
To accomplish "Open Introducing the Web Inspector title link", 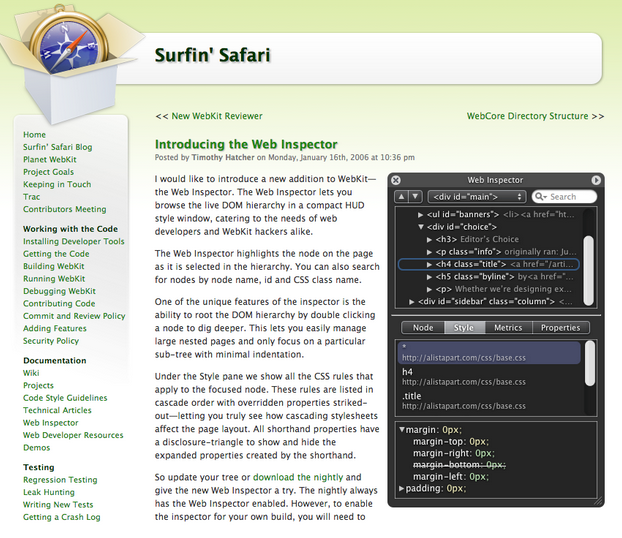I will coord(246,144).
